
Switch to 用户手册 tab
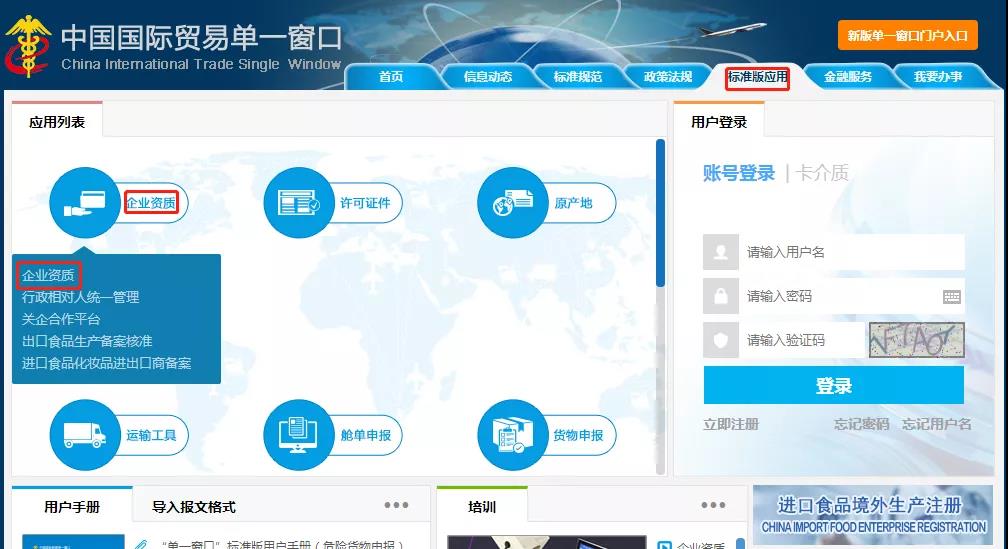[x=72, y=507]
